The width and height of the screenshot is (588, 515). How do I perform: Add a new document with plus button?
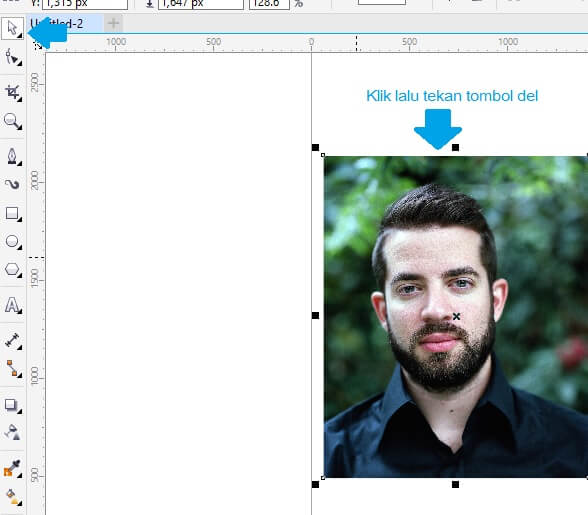[113, 24]
